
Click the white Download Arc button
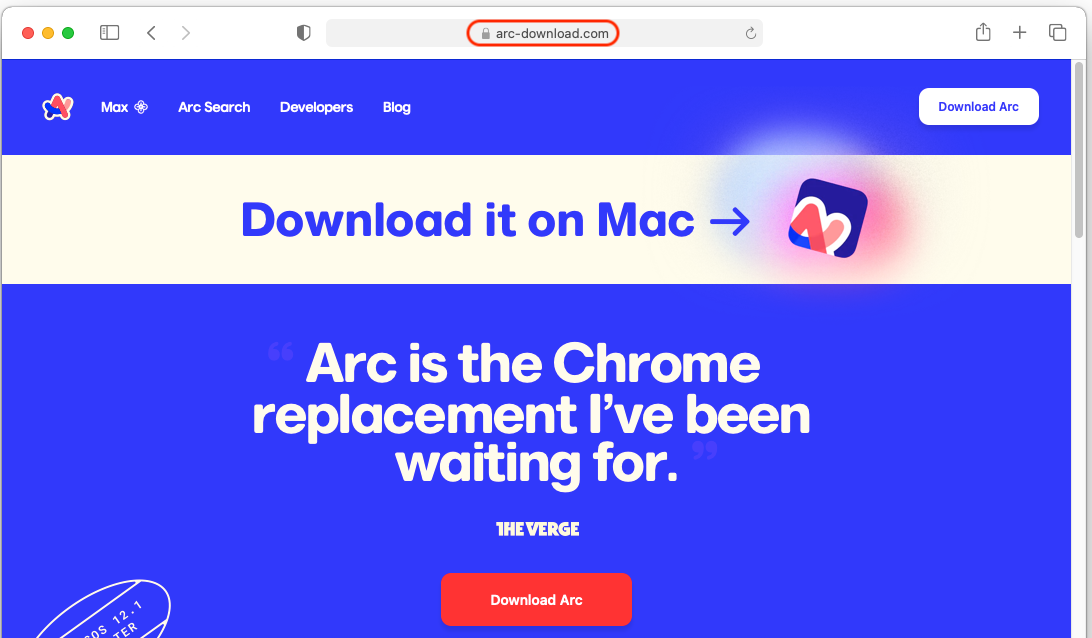pos(978,107)
